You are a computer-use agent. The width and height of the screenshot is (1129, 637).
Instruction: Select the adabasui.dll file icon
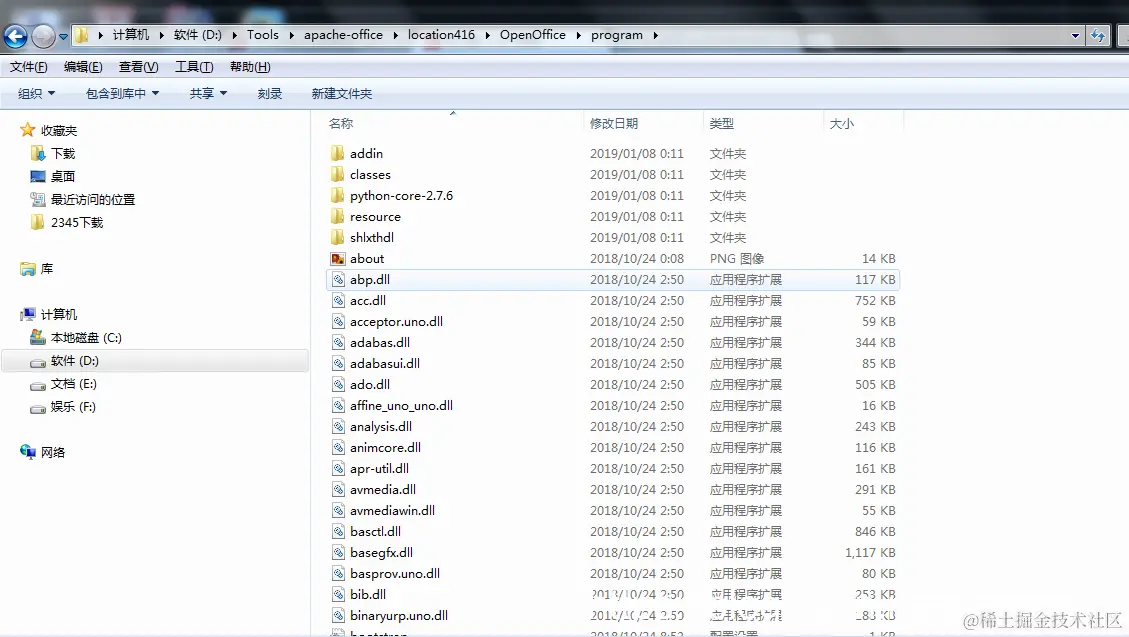click(x=338, y=363)
